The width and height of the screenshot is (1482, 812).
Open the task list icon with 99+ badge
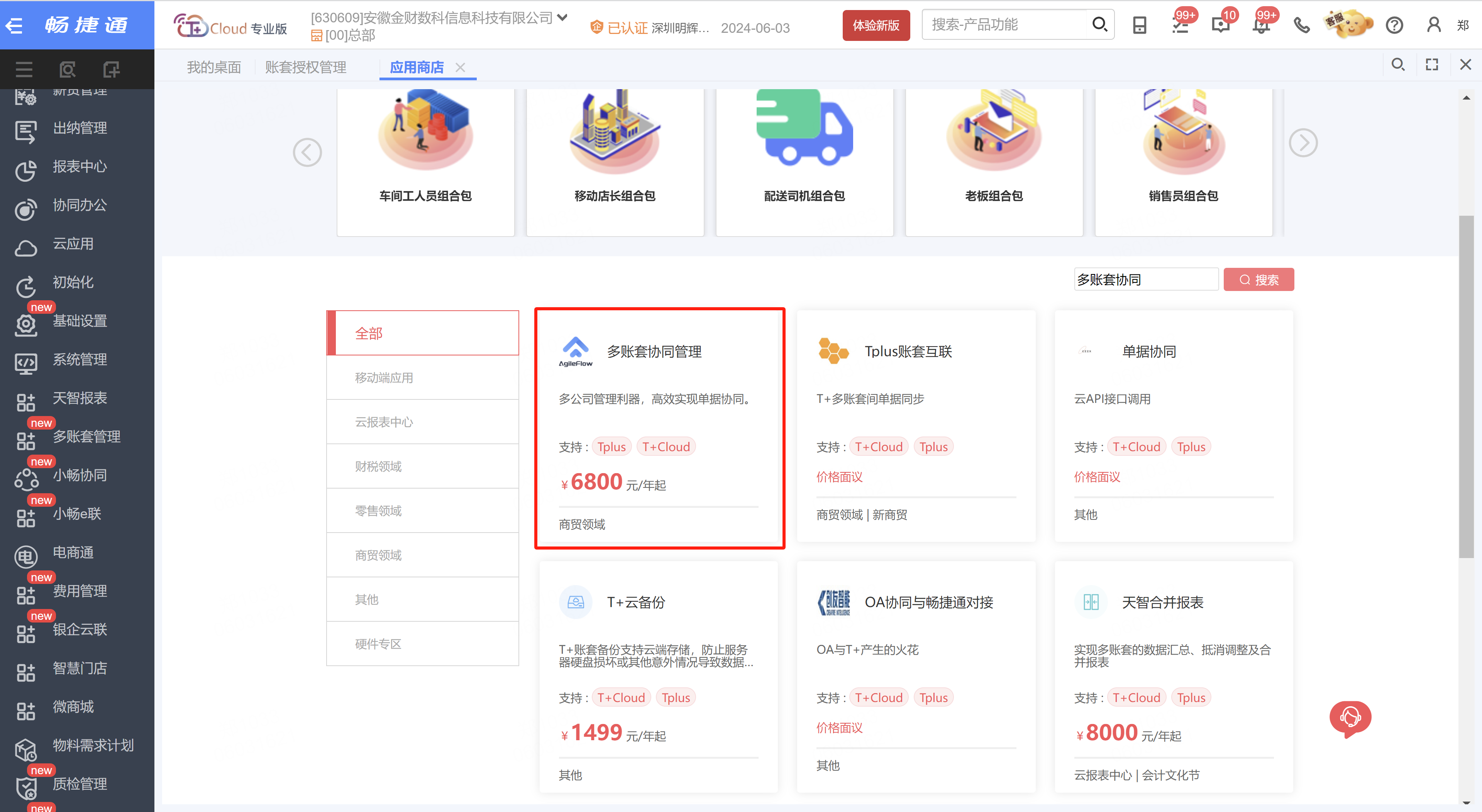coord(1181,25)
